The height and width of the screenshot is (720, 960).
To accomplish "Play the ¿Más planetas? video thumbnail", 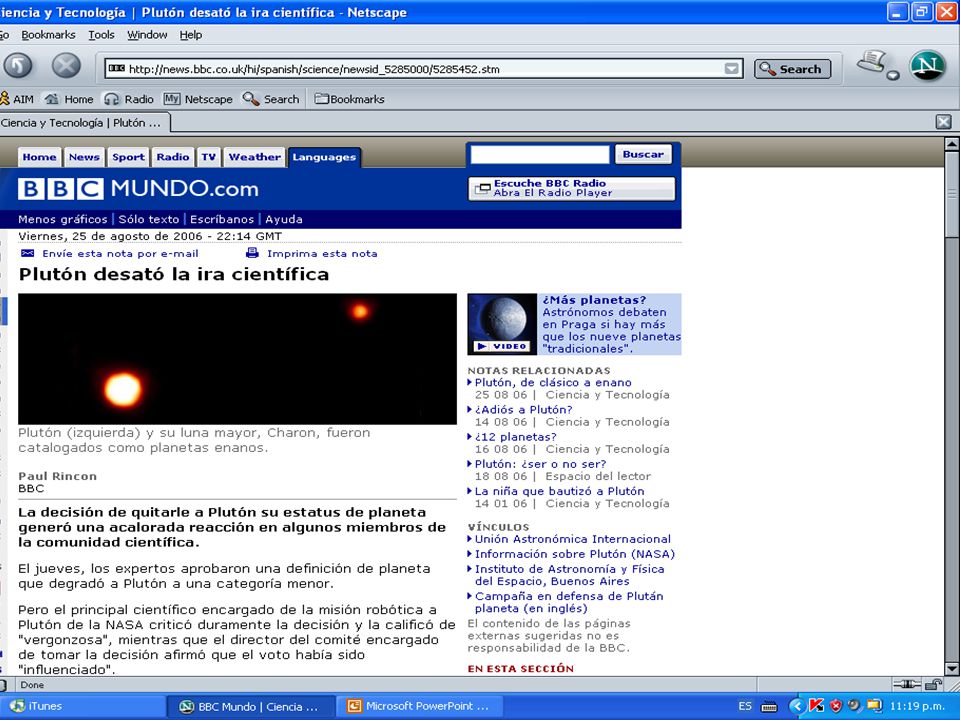I will pos(502,324).
